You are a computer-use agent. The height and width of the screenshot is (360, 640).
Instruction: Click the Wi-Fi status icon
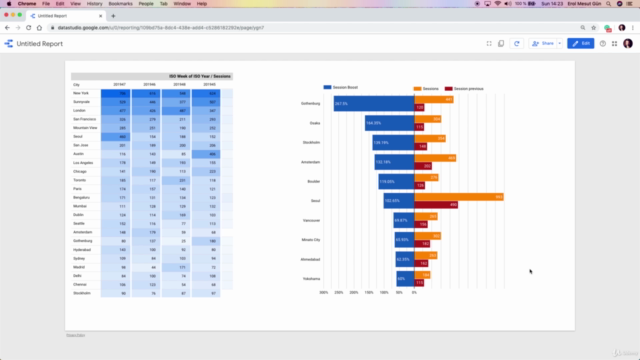click(497, 4)
